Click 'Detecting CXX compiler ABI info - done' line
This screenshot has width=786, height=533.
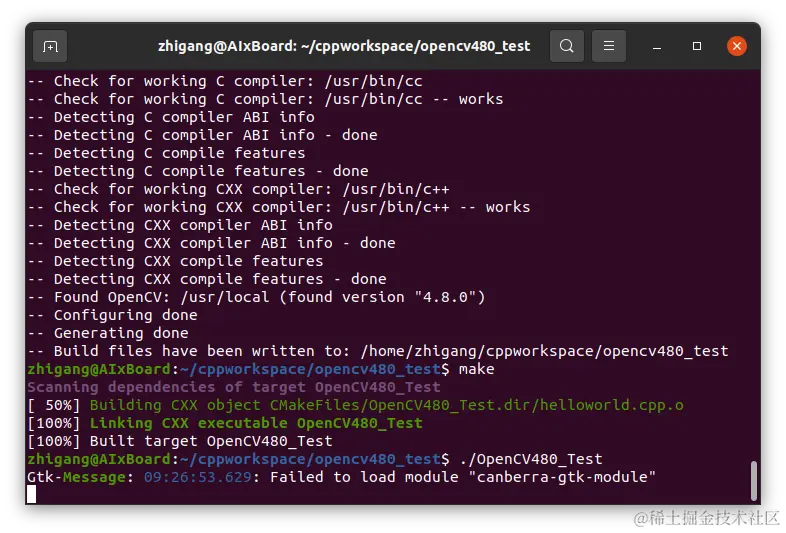(212, 244)
